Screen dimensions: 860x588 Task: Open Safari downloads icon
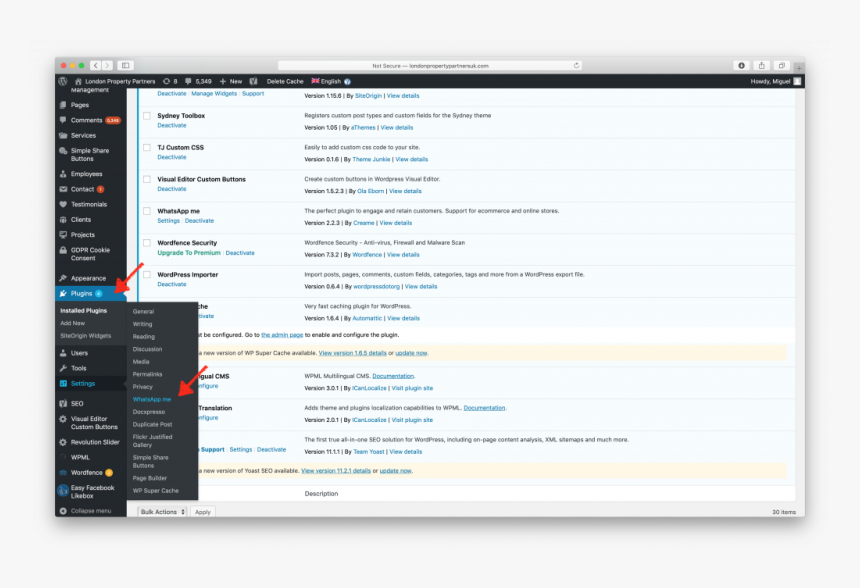[742, 65]
